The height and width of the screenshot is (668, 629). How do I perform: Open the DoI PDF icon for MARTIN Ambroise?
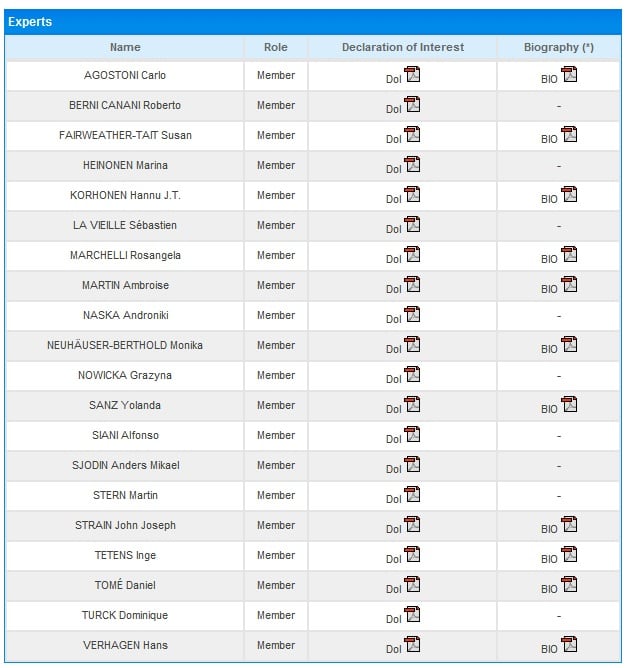point(412,284)
